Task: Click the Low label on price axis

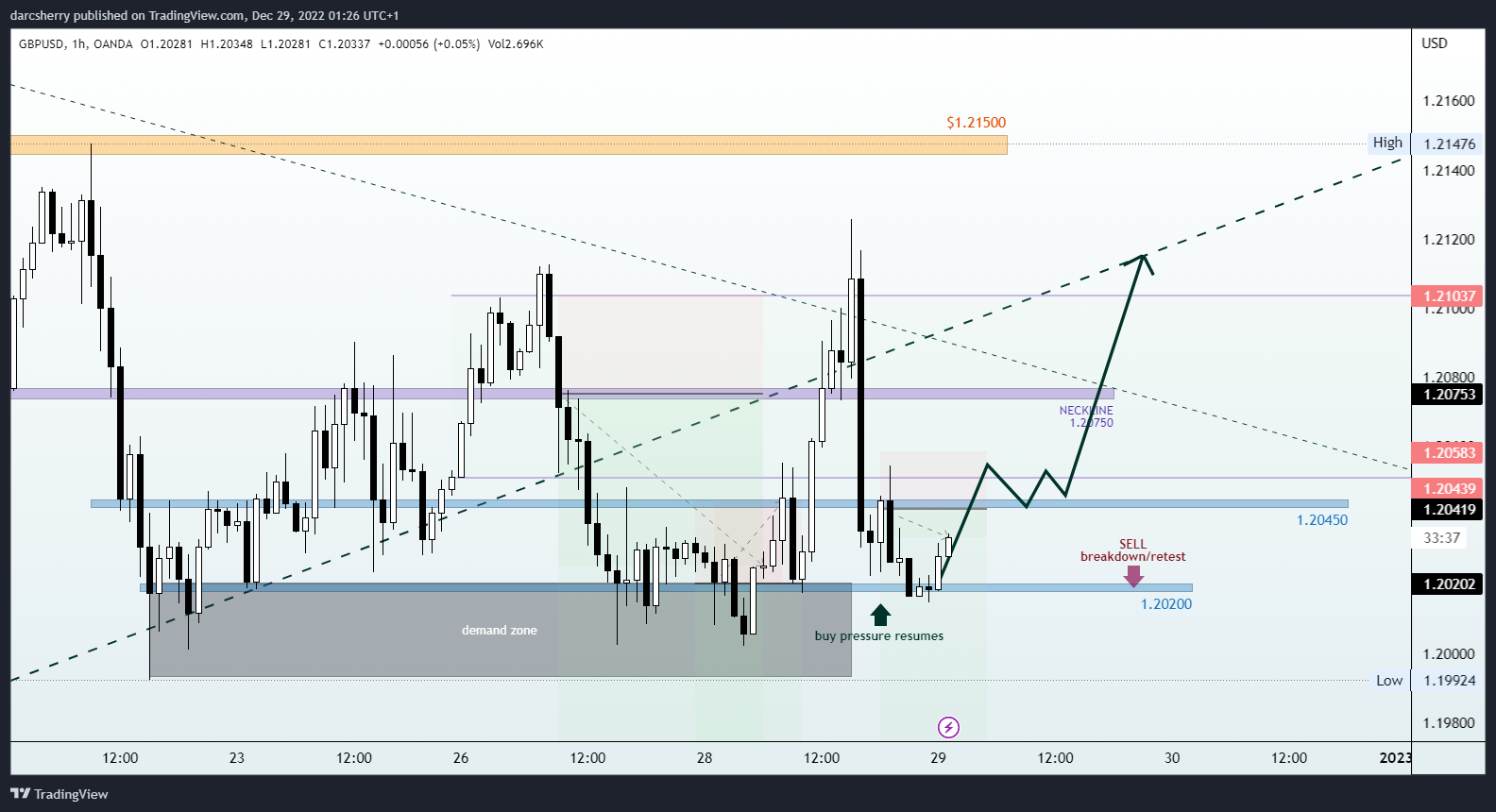Action: [x=1389, y=680]
